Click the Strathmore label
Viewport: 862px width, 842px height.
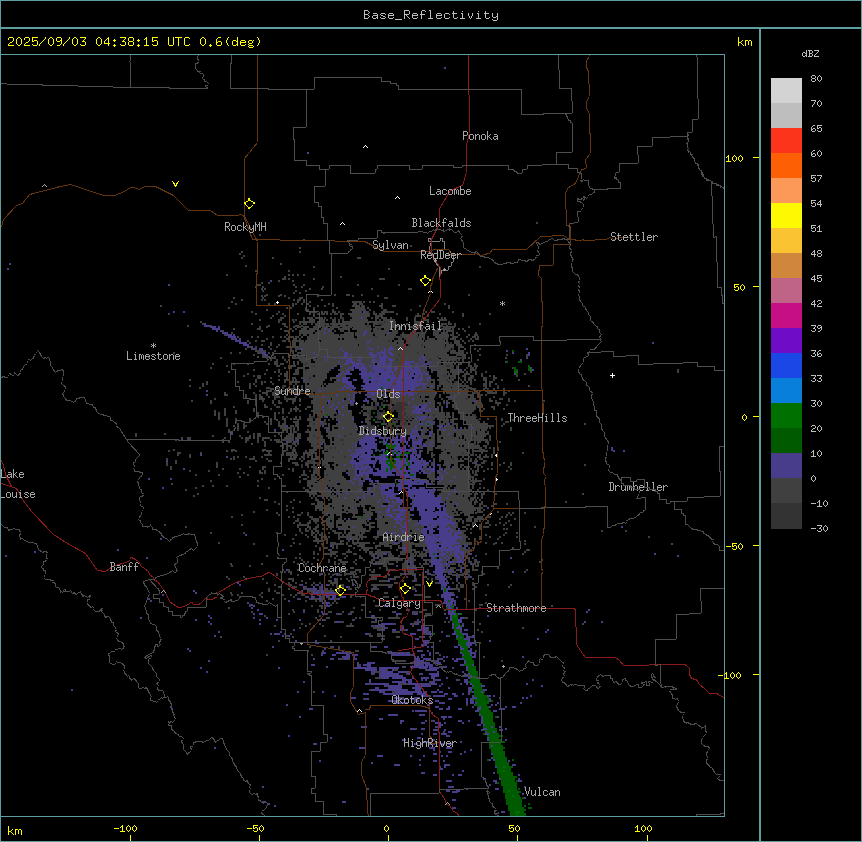click(x=516, y=608)
